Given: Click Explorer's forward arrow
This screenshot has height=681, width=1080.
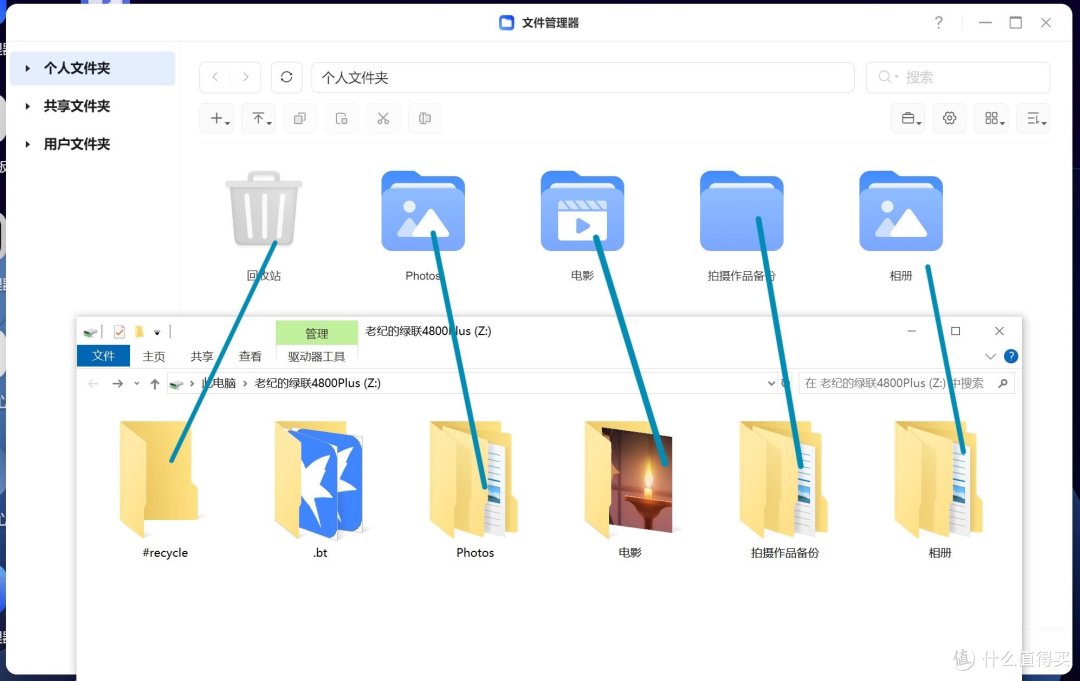Looking at the screenshot, I should (x=118, y=384).
